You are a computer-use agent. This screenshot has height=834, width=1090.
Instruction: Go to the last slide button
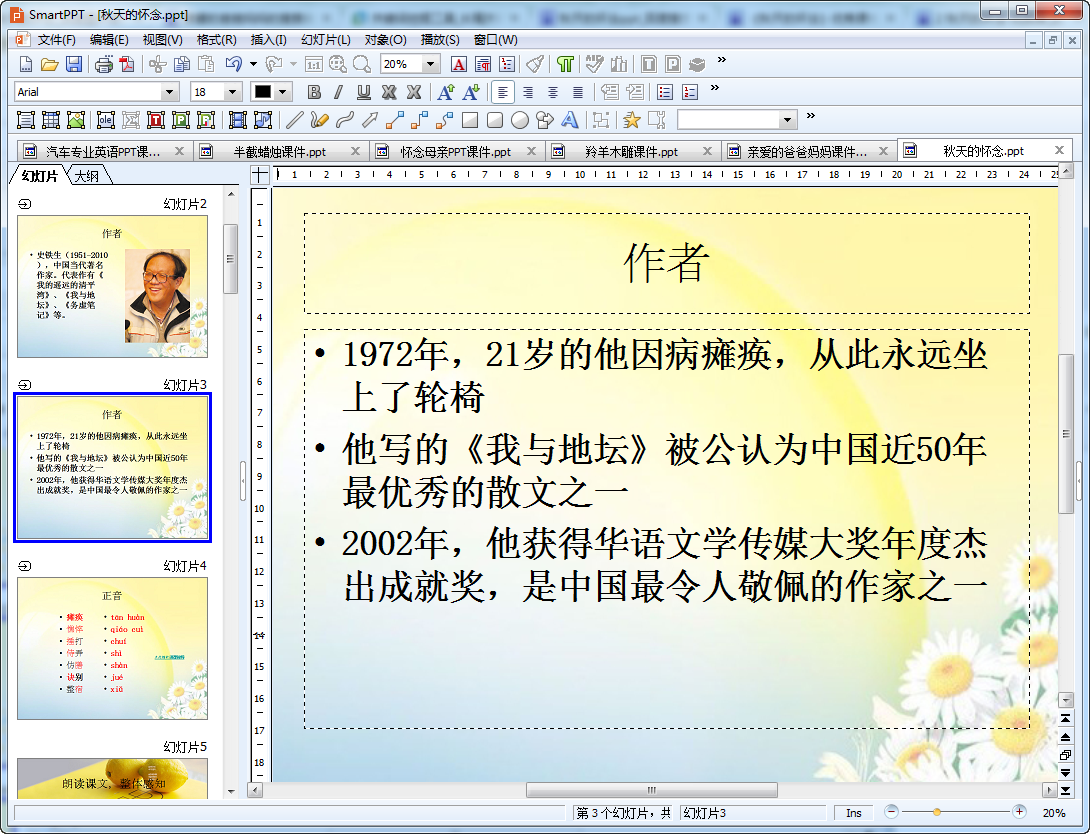(x=1065, y=790)
